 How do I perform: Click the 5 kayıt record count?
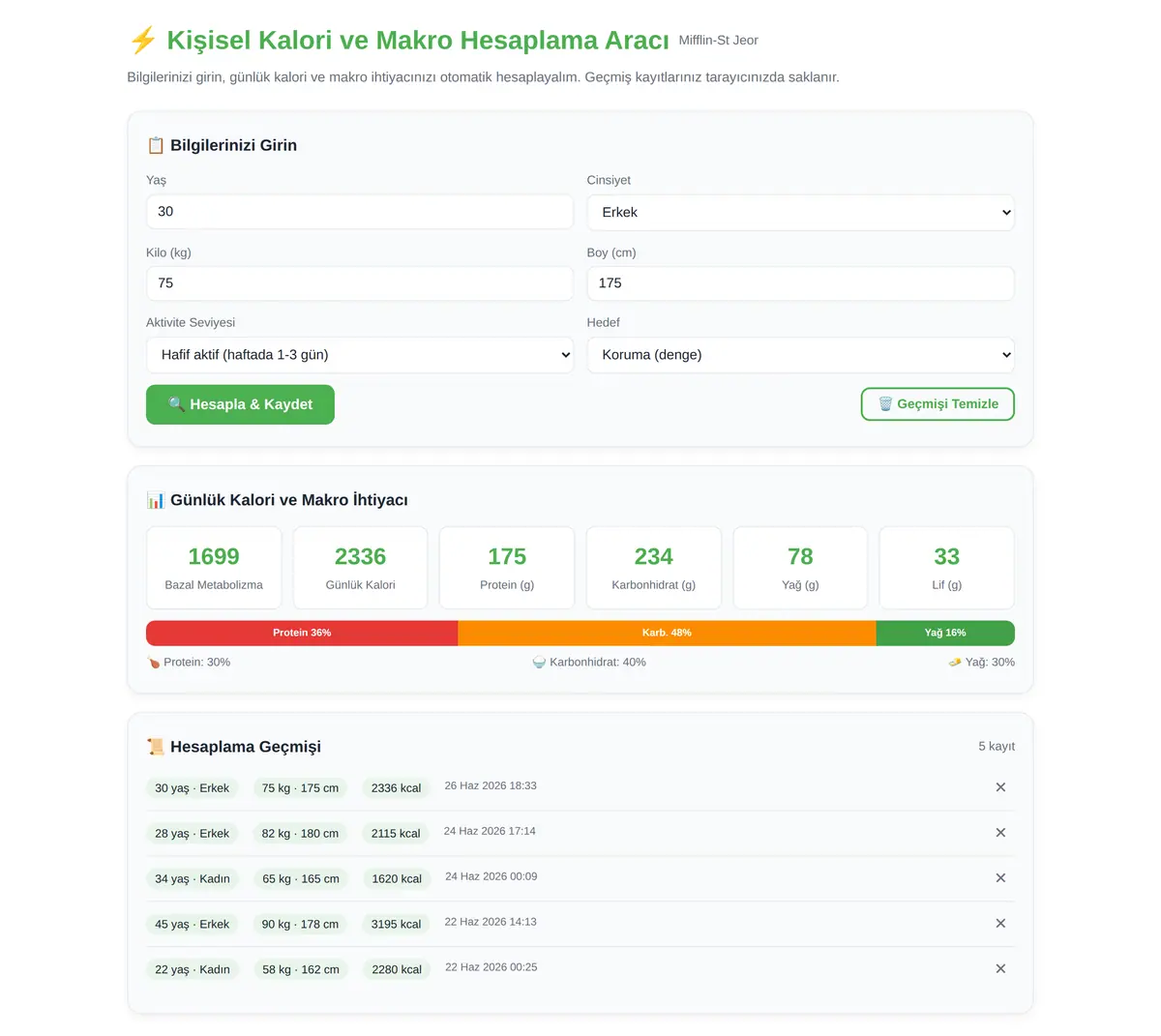coord(997,747)
